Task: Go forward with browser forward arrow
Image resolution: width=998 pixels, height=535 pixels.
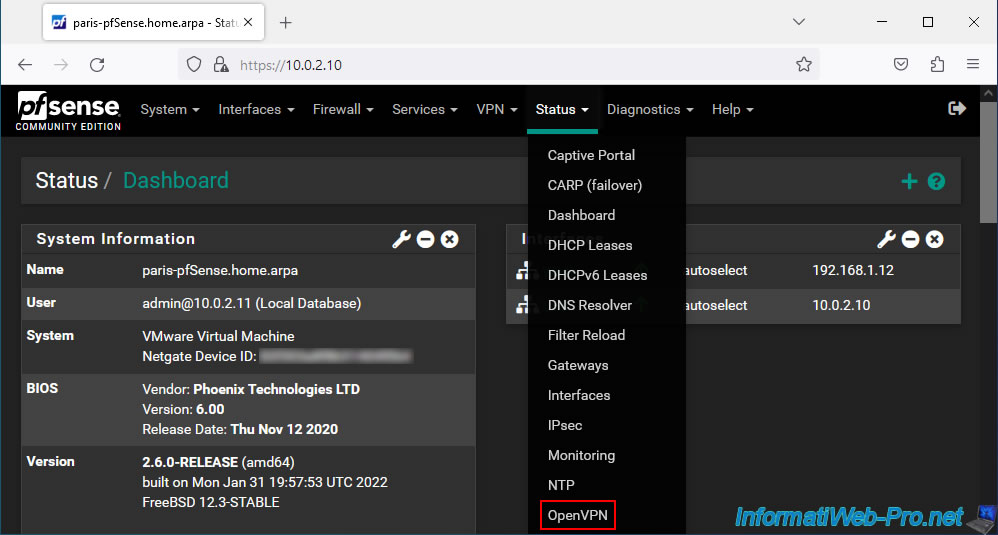Action: pyautogui.click(x=60, y=65)
